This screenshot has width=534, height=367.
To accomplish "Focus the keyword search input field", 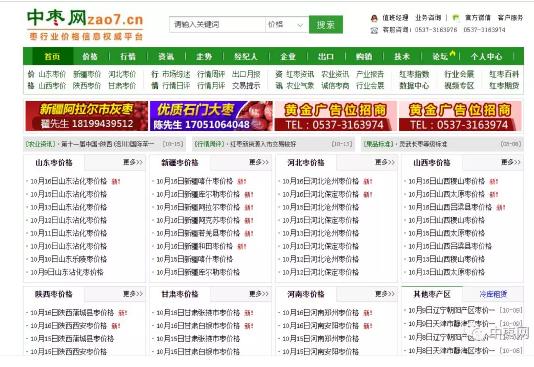I will click(217, 25).
